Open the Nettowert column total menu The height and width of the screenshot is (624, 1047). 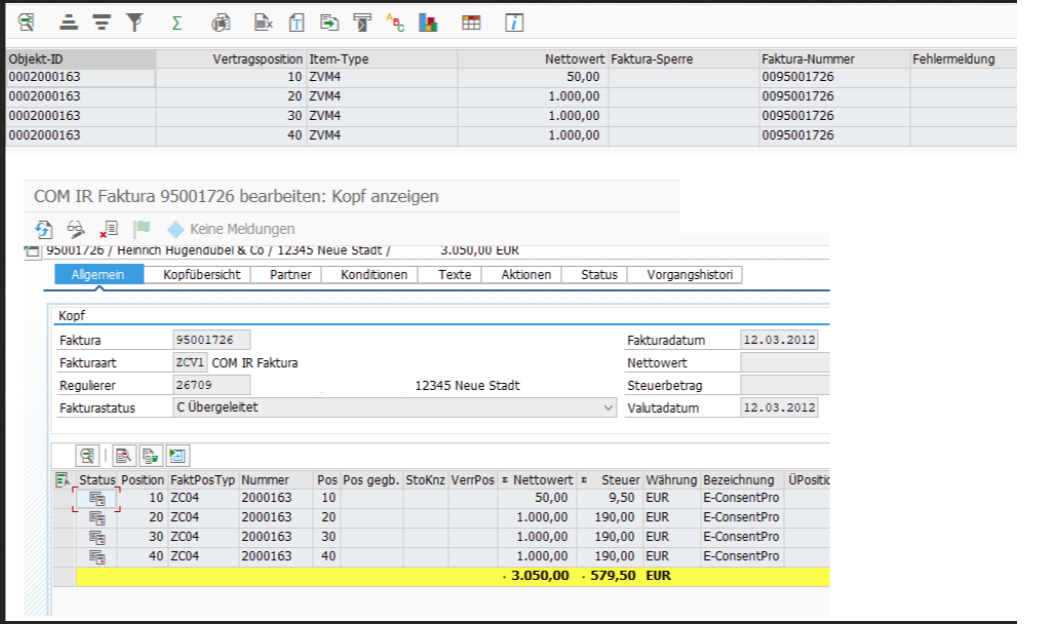[504, 480]
